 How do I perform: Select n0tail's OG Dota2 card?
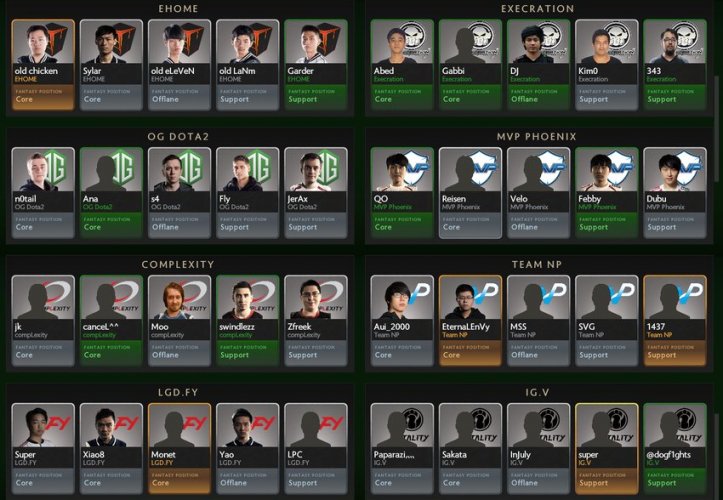tap(43, 193)
